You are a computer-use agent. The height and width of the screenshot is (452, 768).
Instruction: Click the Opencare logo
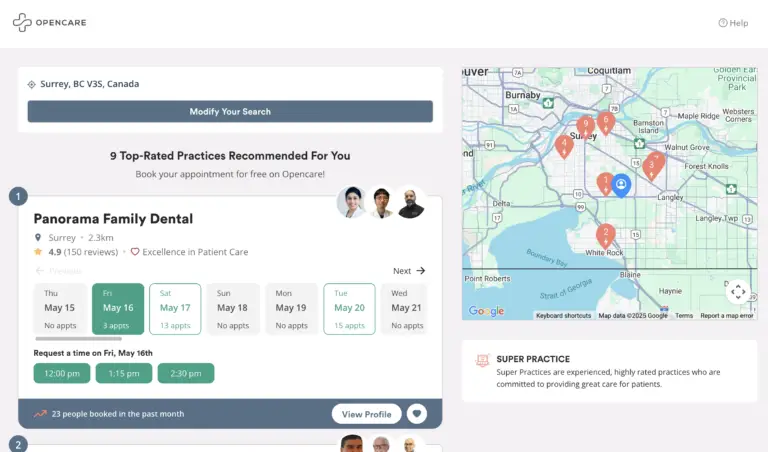pyautogui.click(x=49, y=23)
